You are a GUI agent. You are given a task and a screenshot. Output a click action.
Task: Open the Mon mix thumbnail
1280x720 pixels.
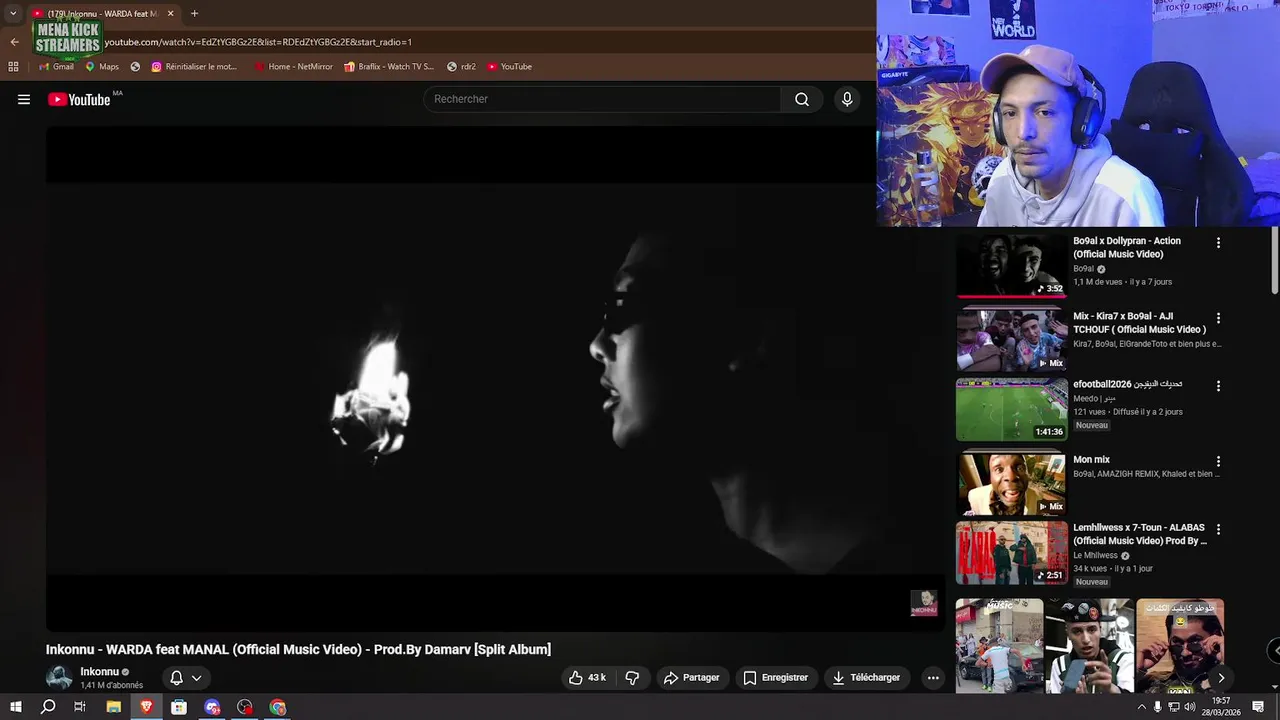(x=1011, y=484)
